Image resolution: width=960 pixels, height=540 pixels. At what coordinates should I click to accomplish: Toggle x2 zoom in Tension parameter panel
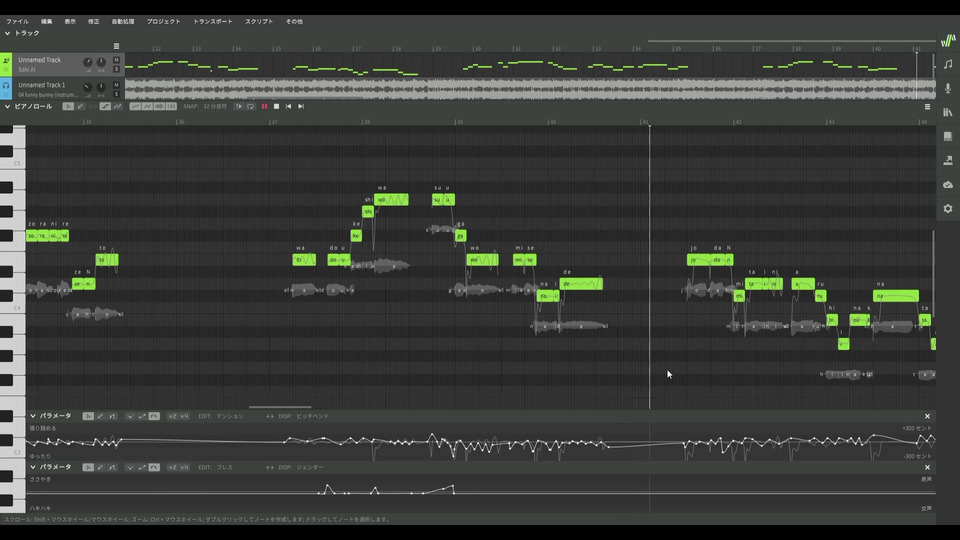click(x=172, y=416)
